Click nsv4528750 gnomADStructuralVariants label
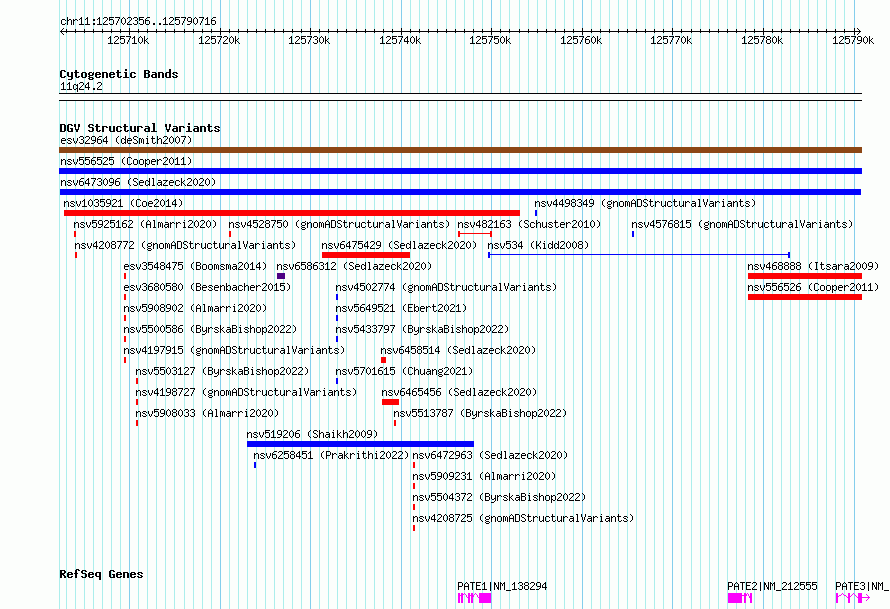 coord(339,224)
